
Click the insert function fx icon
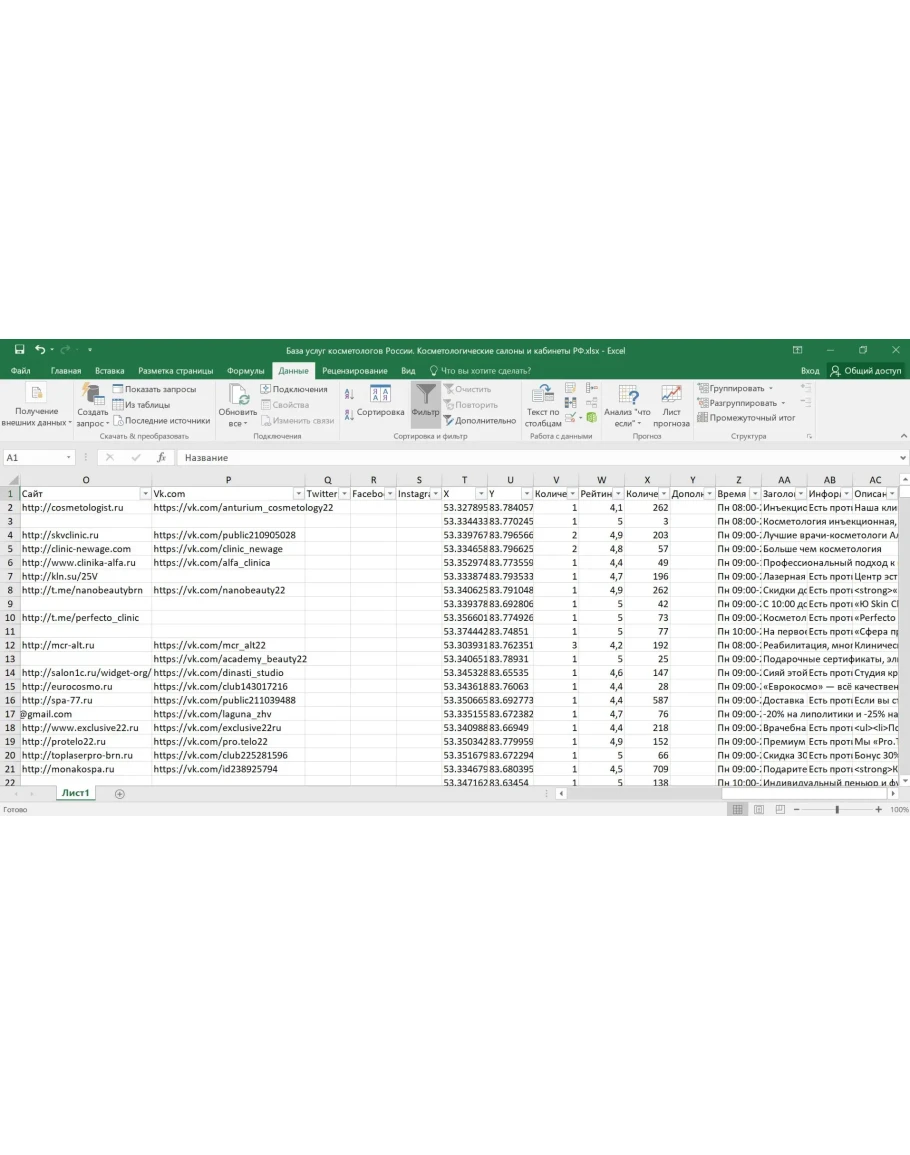click(161, 457)
